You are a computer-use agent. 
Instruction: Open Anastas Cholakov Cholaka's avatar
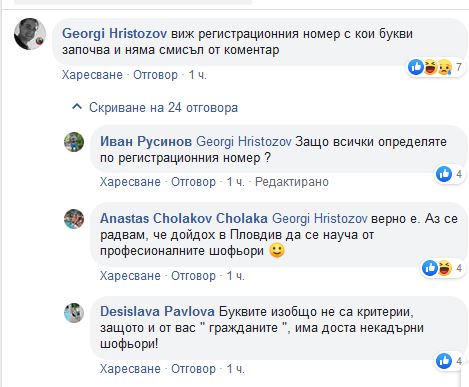(74, 219)
